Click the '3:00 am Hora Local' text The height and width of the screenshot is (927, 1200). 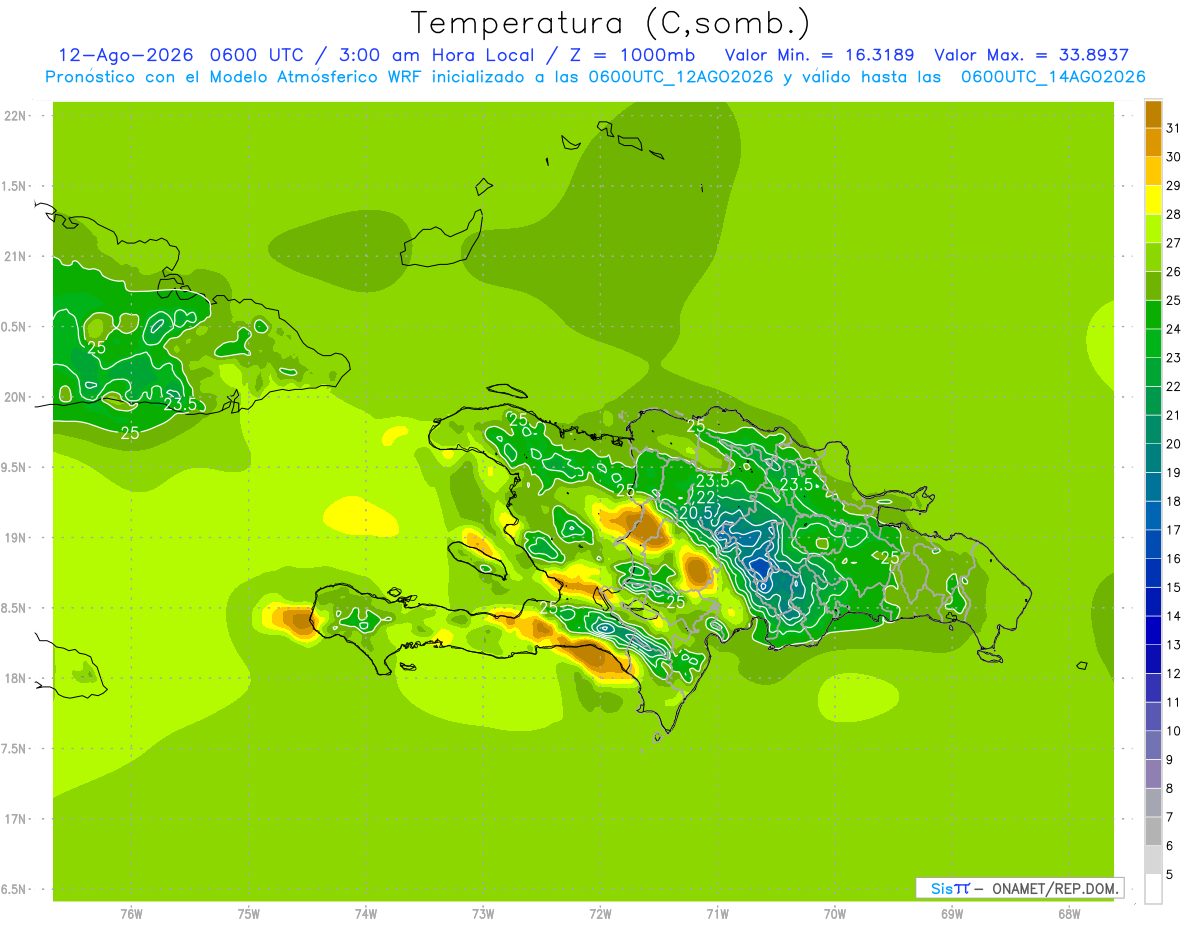click(x=438, y=55)
